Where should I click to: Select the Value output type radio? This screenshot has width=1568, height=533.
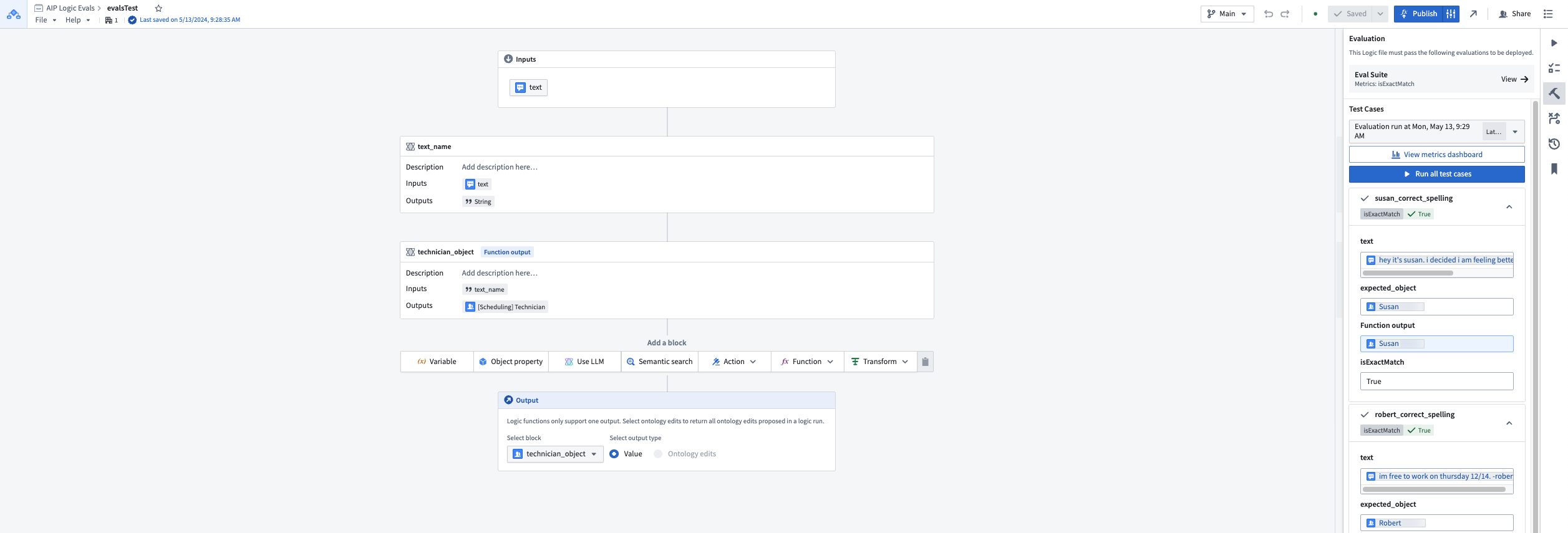(x=614, y=454)
